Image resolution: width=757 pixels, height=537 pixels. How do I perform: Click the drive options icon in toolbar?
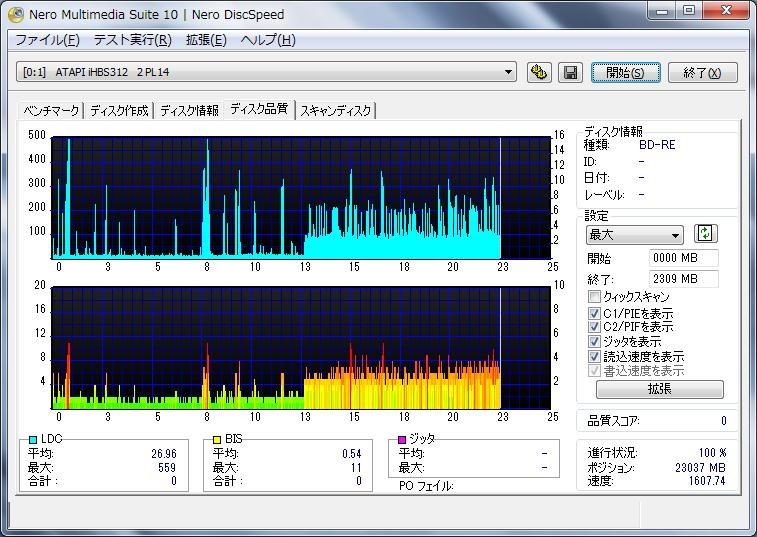pos(539,73)
